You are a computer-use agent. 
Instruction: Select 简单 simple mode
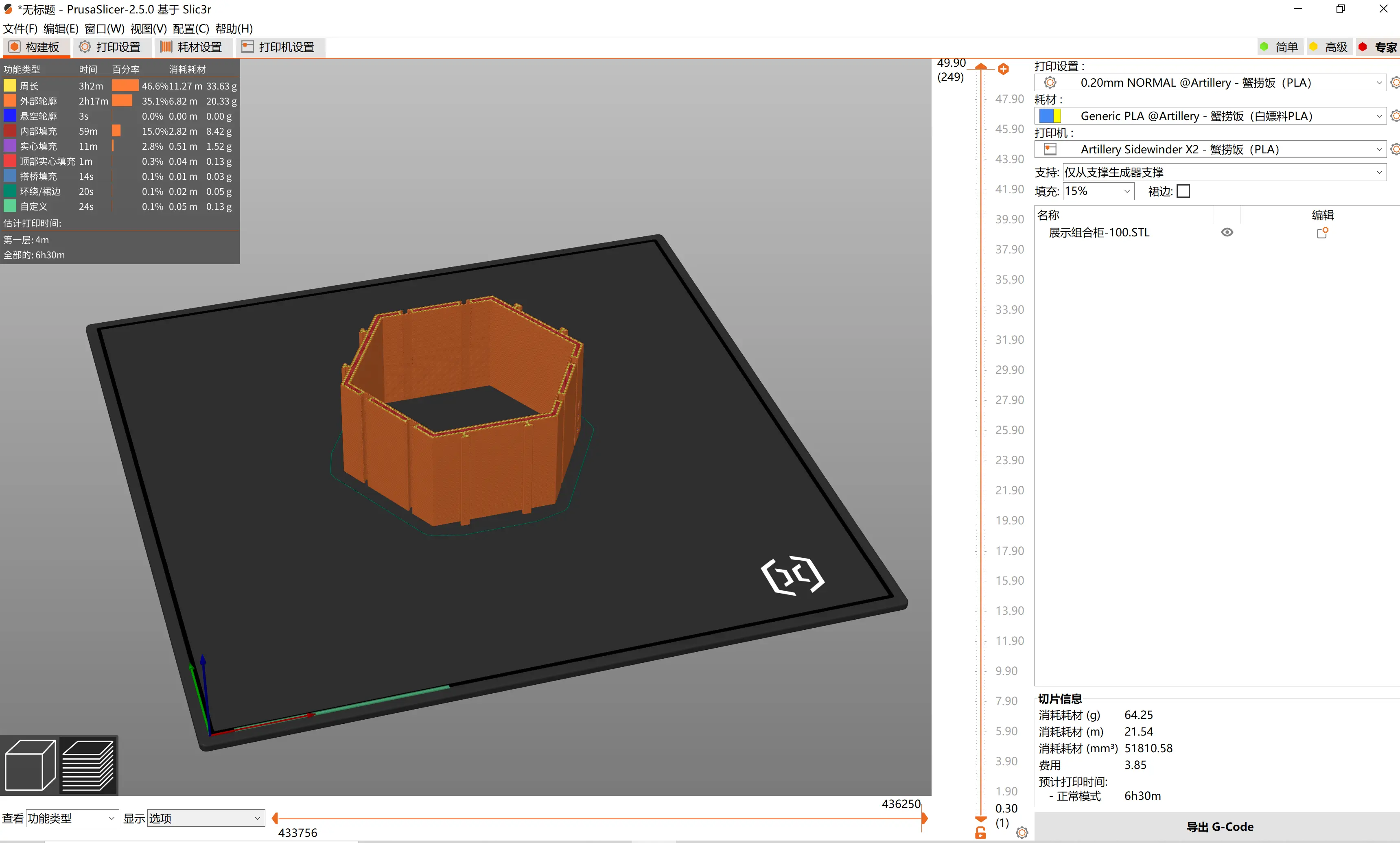pos(1280,47)
